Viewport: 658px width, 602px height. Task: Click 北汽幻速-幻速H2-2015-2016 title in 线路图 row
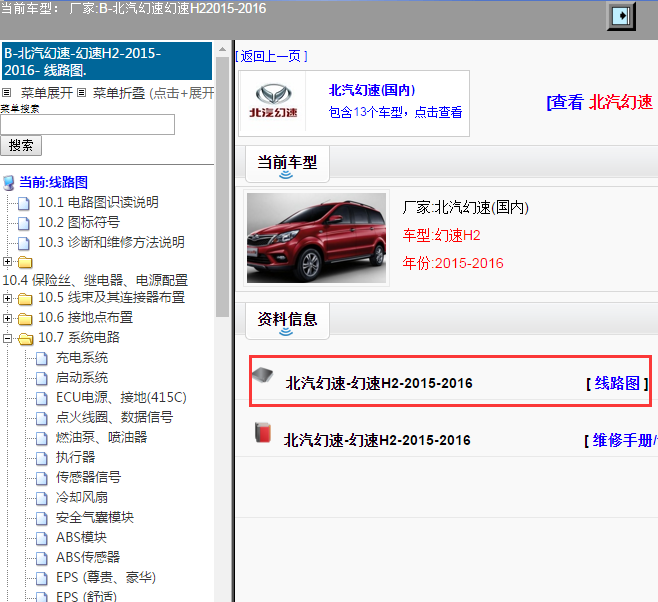click(x=379, y=383)
